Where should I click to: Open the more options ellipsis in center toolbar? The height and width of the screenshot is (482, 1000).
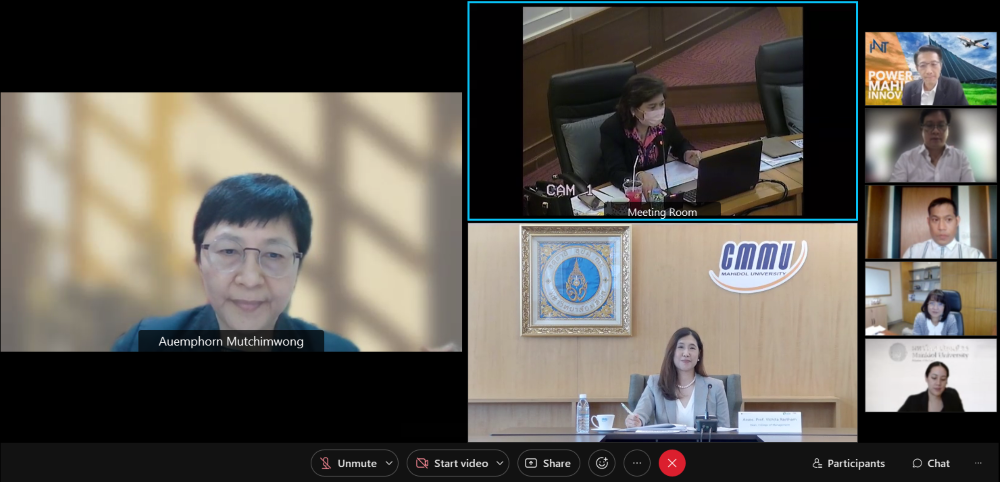[637, 463]
